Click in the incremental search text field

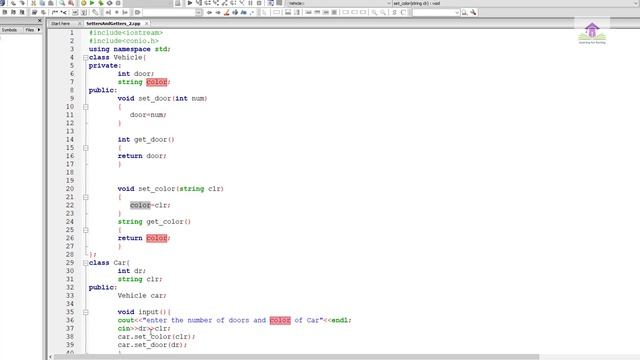click(x=169, y=12)
